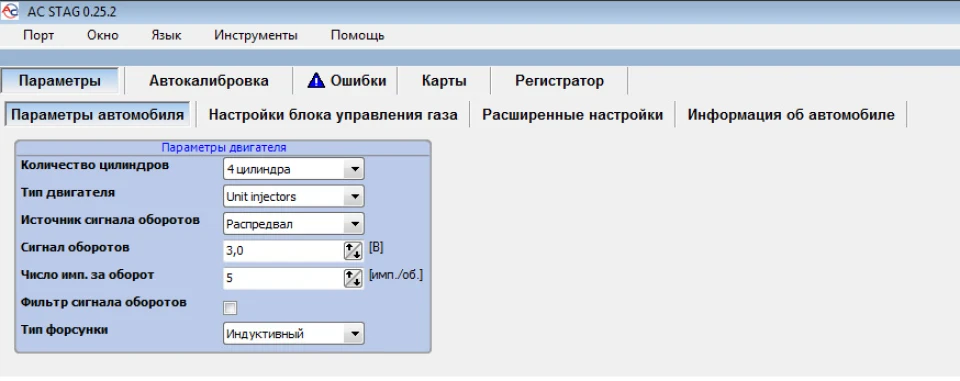Open the Инструменты menu
Image resolution: width=960 pixels, height=381 pixels.
256,36
